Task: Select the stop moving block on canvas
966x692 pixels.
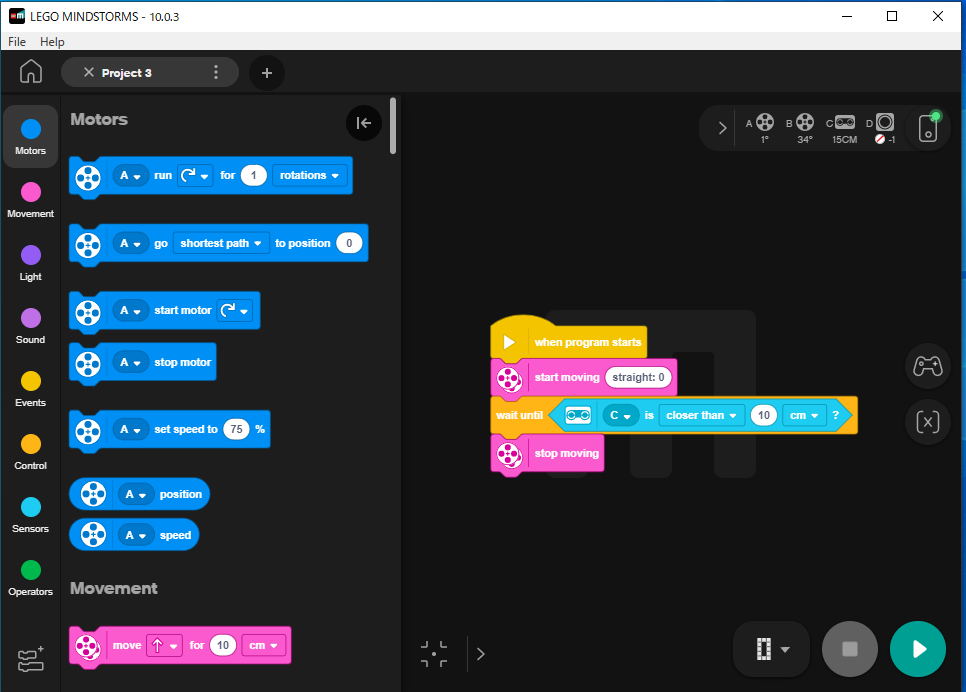Action: pos(548,454)
